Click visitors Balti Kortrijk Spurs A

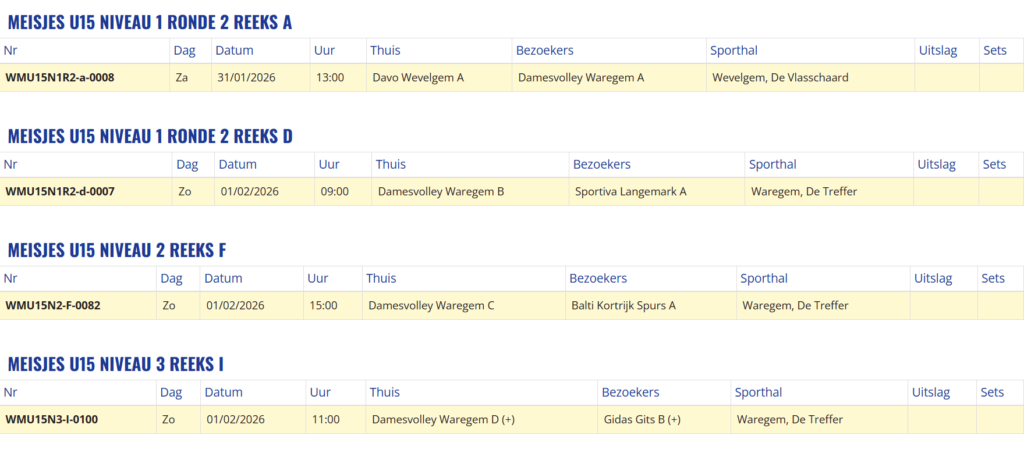click(x=623, y=305)
